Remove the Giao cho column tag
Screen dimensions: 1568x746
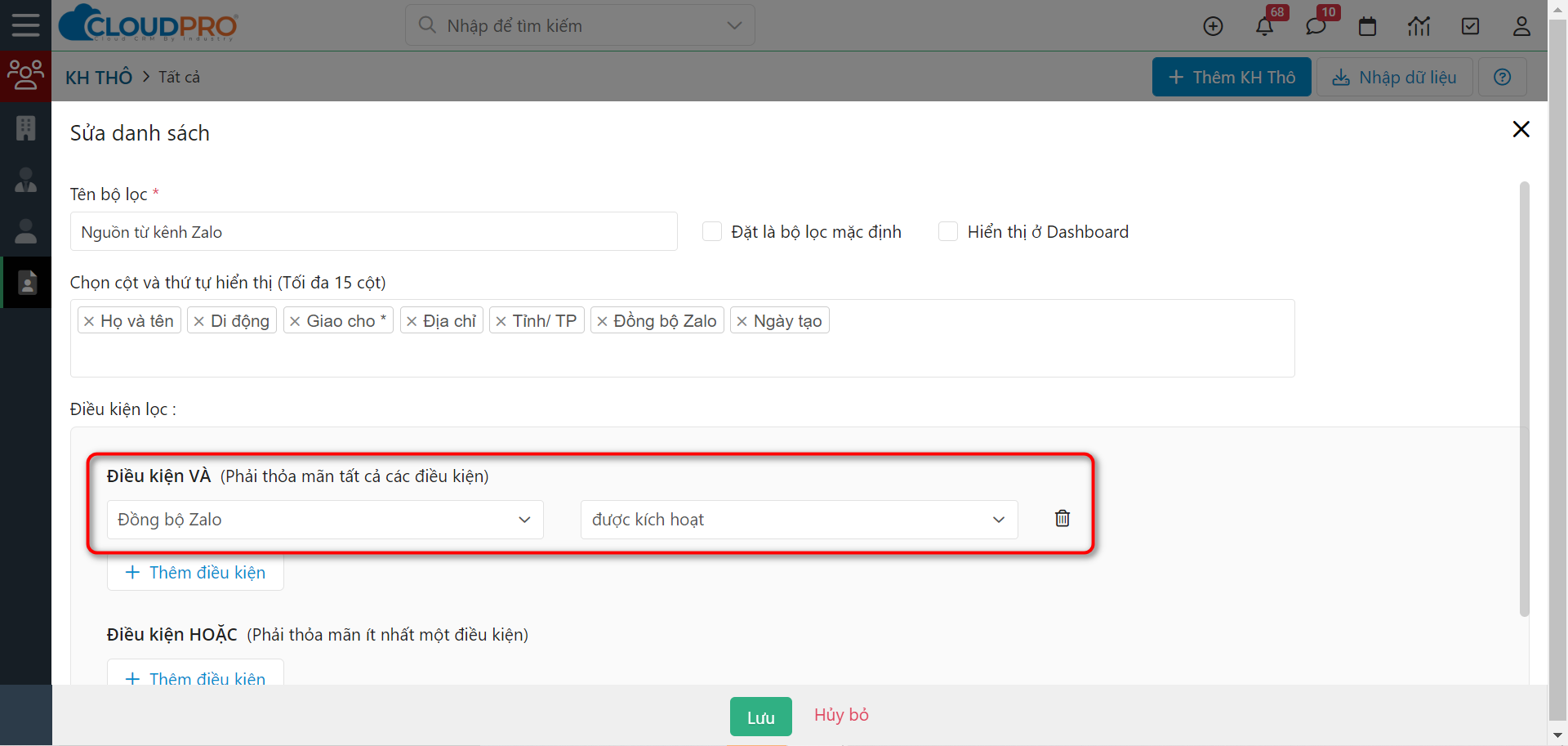tap(295, 321)
